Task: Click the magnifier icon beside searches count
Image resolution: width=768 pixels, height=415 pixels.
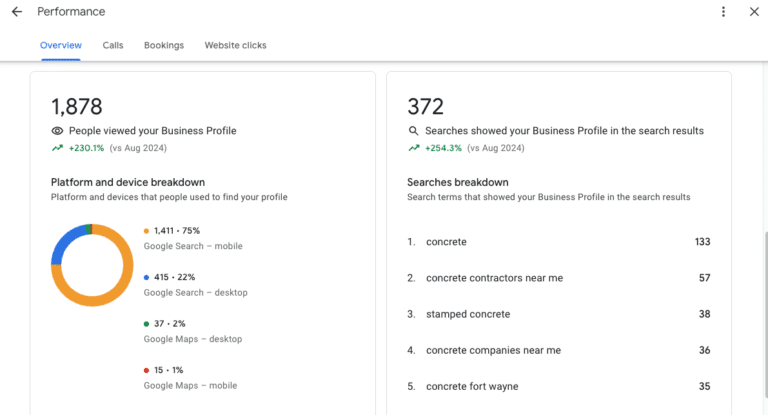Action: 413,131
